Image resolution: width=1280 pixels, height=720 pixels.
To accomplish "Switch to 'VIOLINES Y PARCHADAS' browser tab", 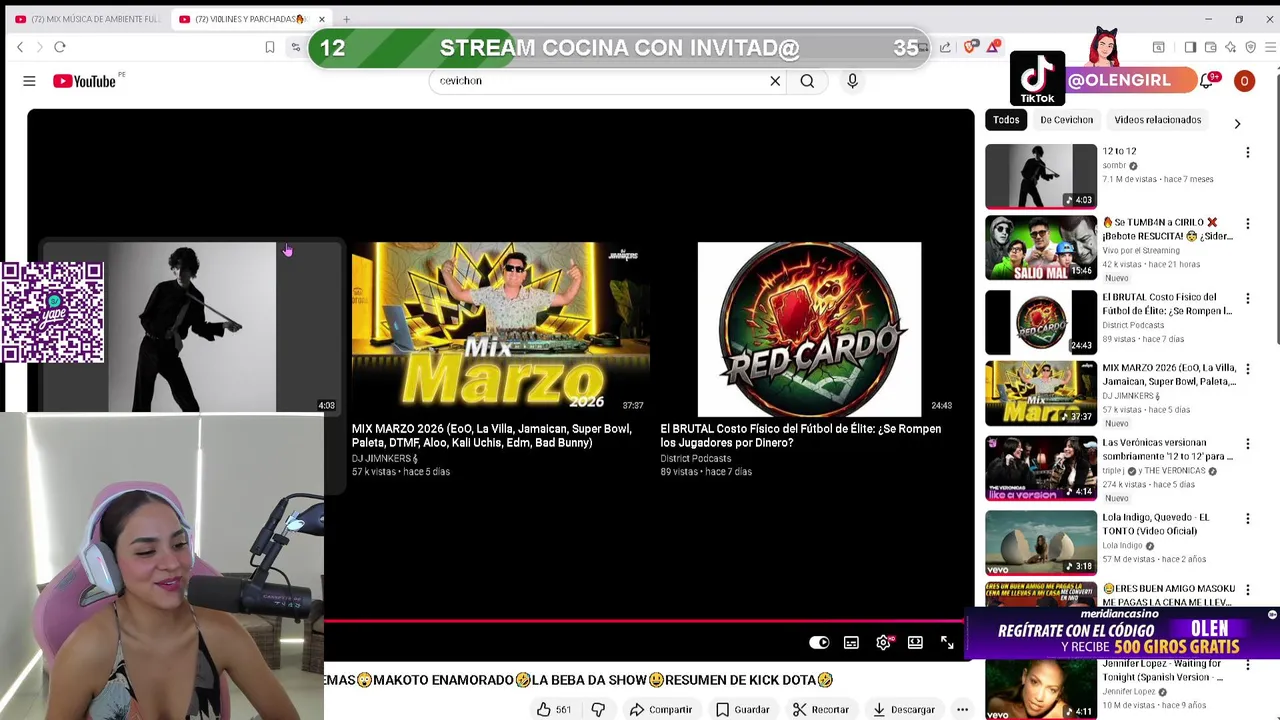I will click(250, 19).
